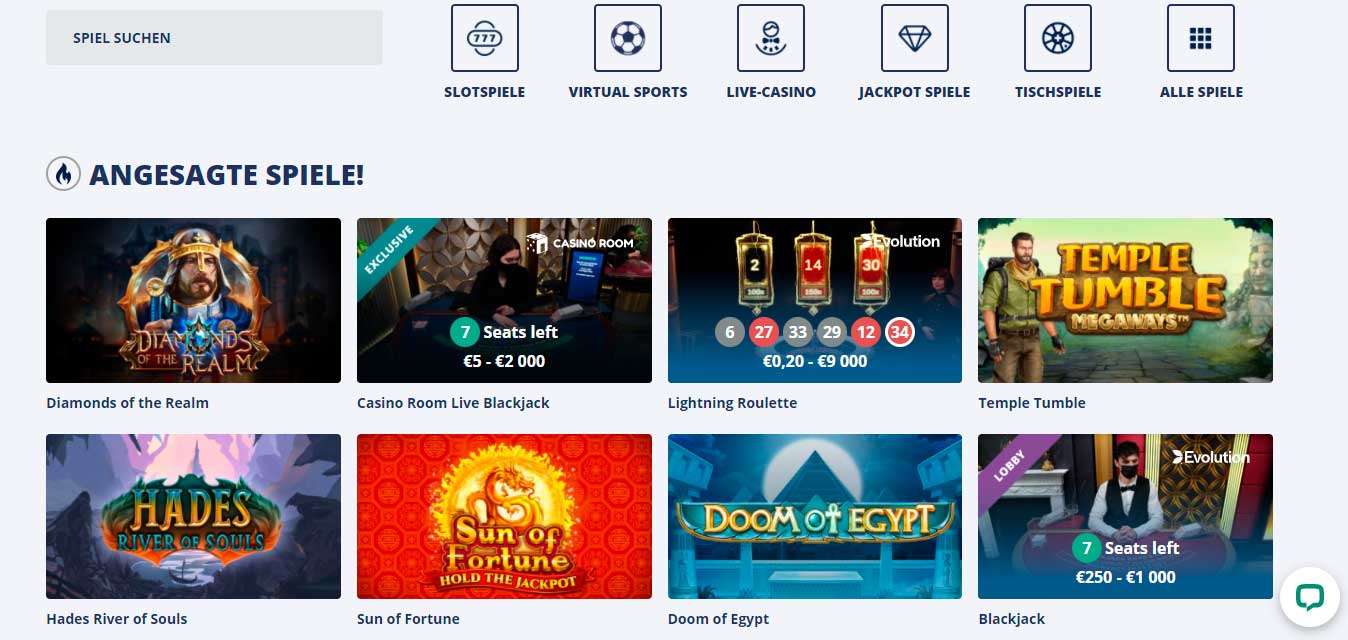Launch the Temple Tumble Megaways thumbnail
1348x640 pixels.
(1125, 300)
